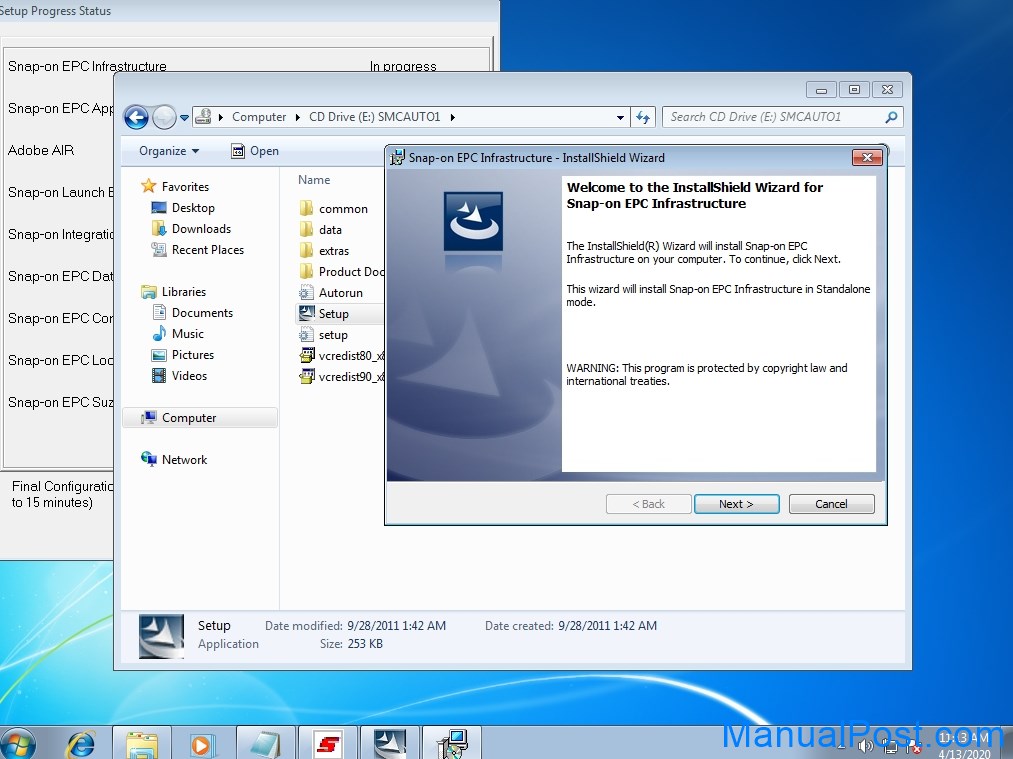Open the Videos library
The image size is (1013, 759).
(189, 376)
